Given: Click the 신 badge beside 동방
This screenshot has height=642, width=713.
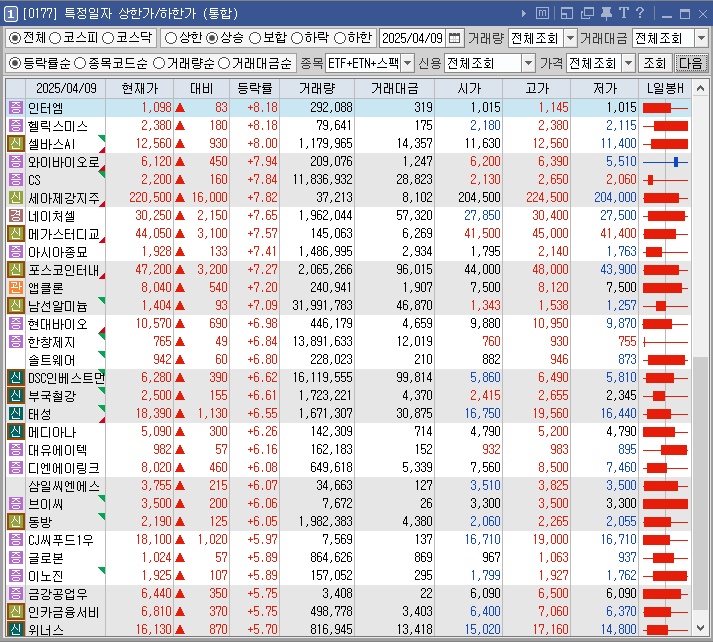Looking at the screenshot, I should (x=15, y=522).
